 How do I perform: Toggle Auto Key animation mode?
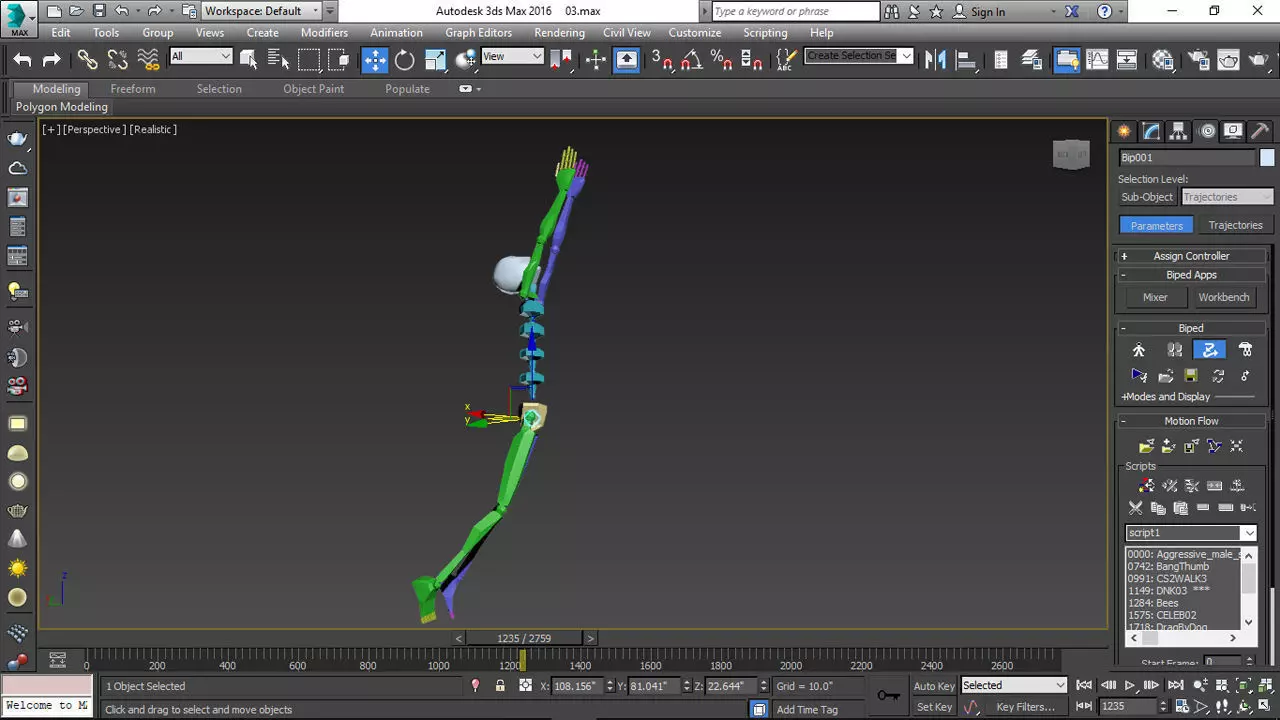pos(934,686)
